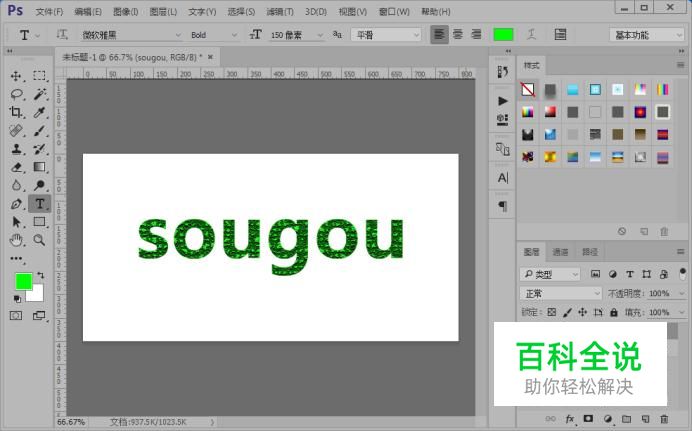692x431 pixels.
Task: Select the Eyedropper tool
Action: point(39,112)
